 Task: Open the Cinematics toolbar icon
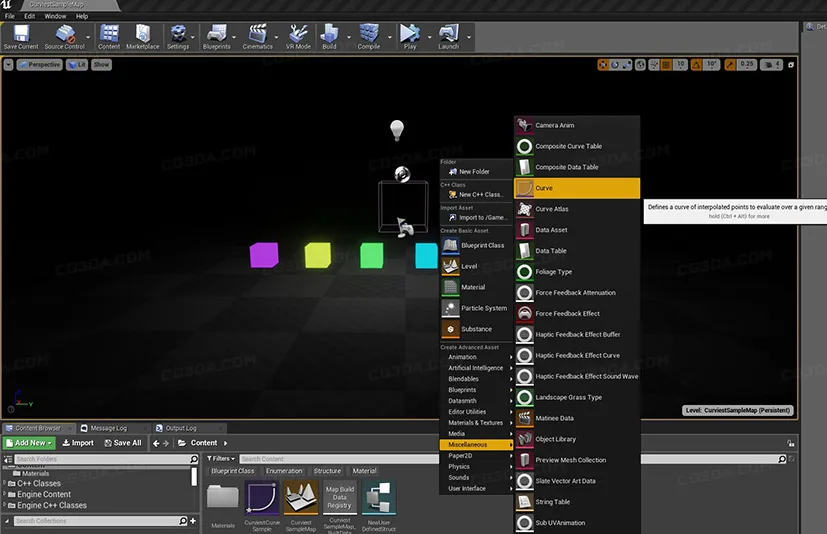[257, 36]
